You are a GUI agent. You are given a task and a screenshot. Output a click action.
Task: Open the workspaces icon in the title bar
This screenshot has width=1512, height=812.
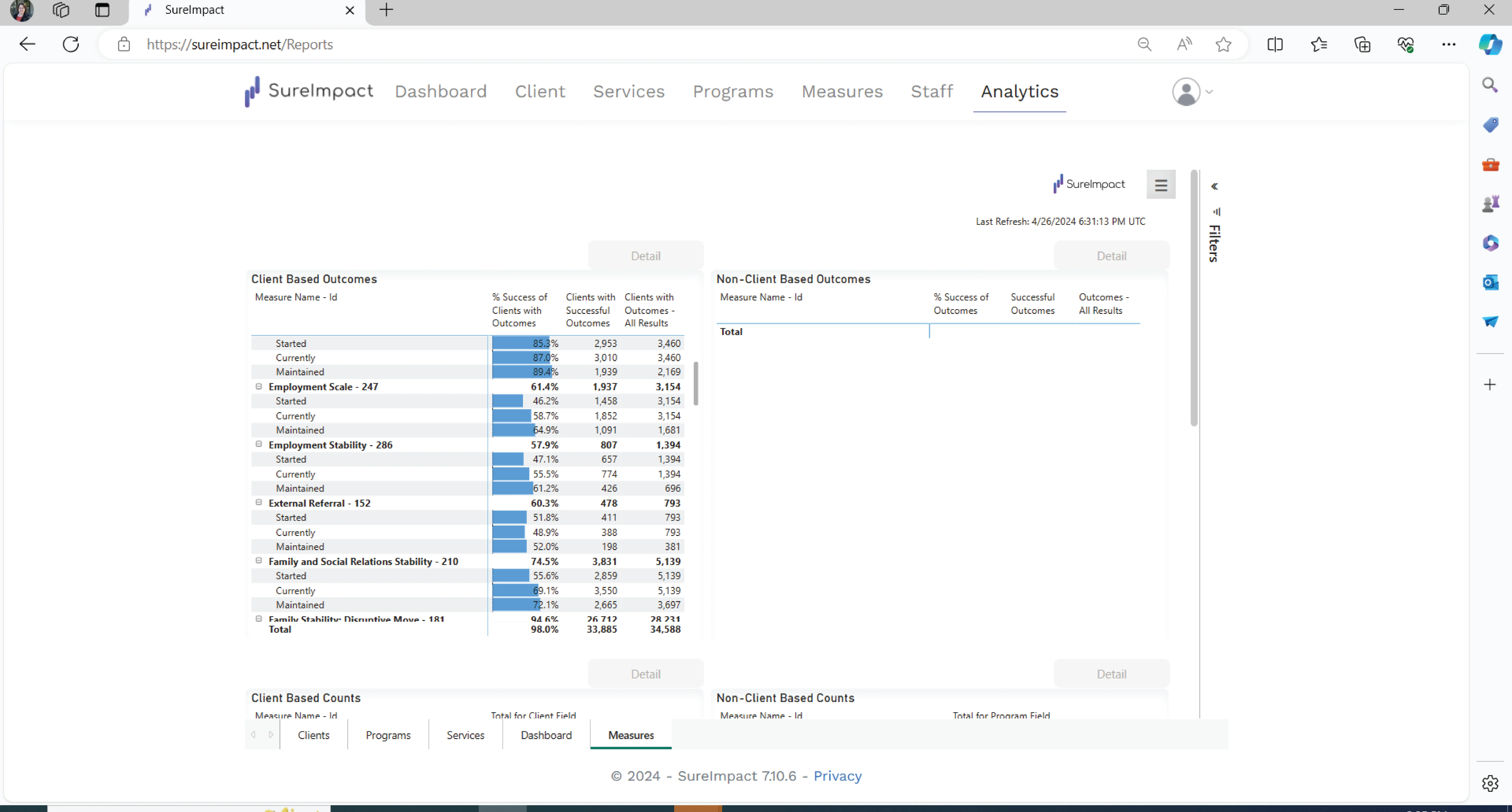(61, 10)
